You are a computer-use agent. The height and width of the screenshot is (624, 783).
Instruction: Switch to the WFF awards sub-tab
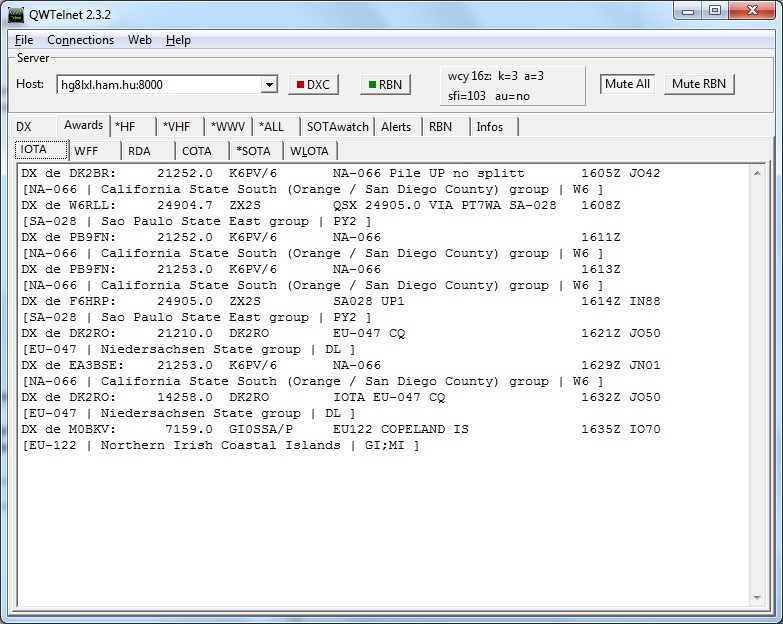(x=87, y=151)
